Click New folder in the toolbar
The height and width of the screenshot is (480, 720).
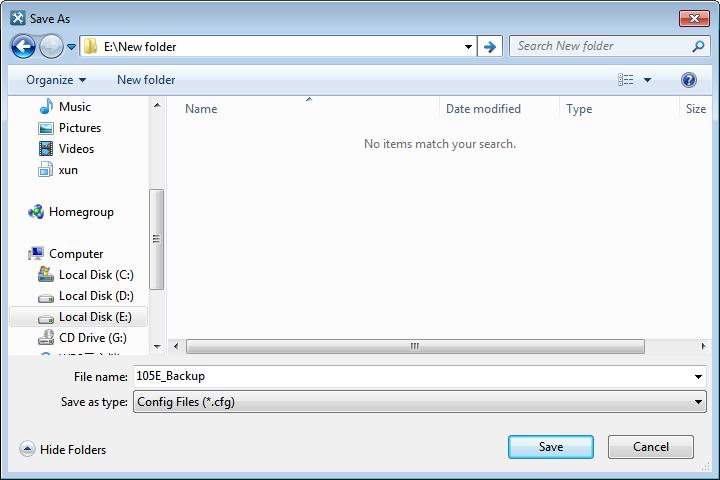[146, 80]
